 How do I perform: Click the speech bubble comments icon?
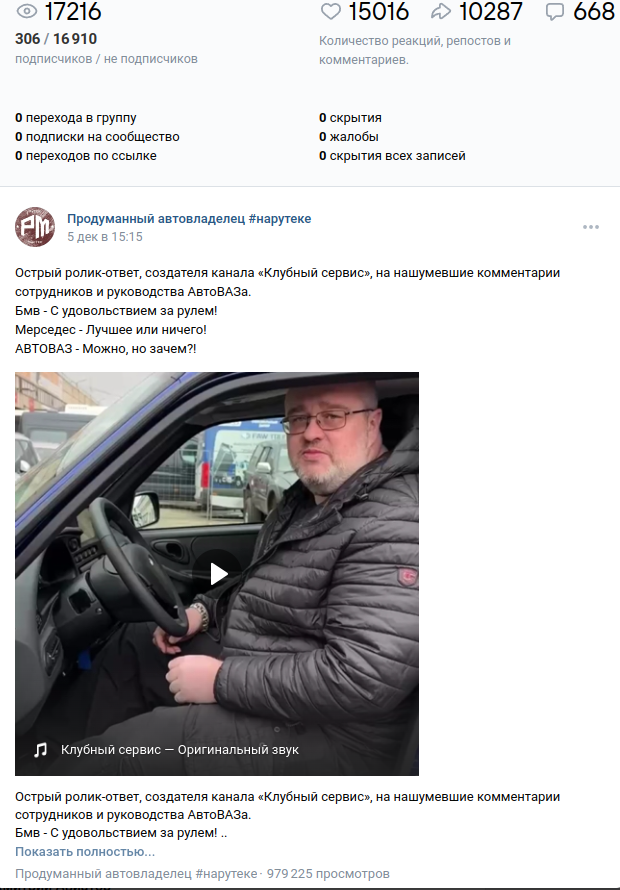pos(555,12)
